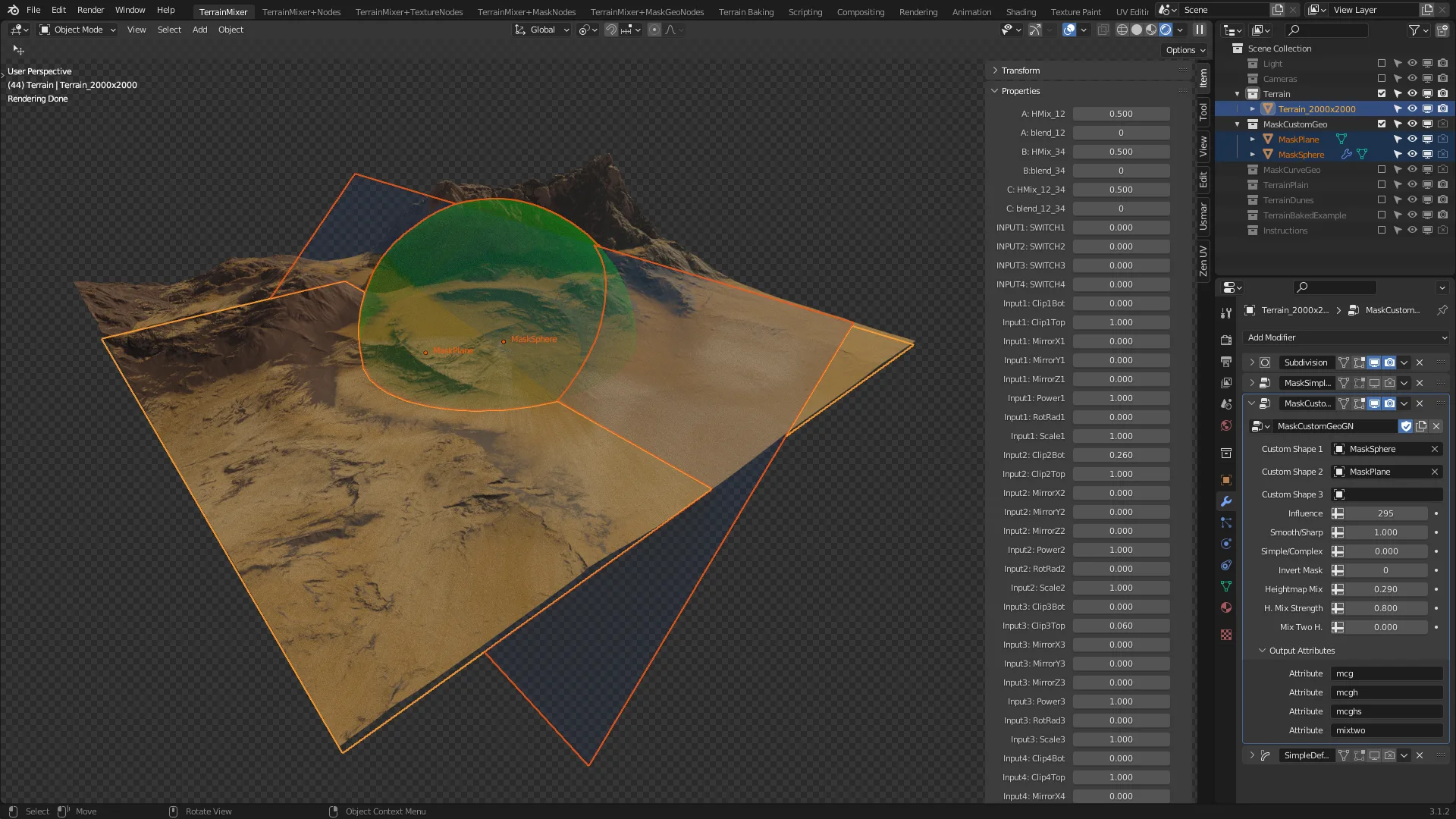1456x819 pixels.
Task: Open the Particles properties tab icon
Action: pyautogui.click(x=1226, y=522)
